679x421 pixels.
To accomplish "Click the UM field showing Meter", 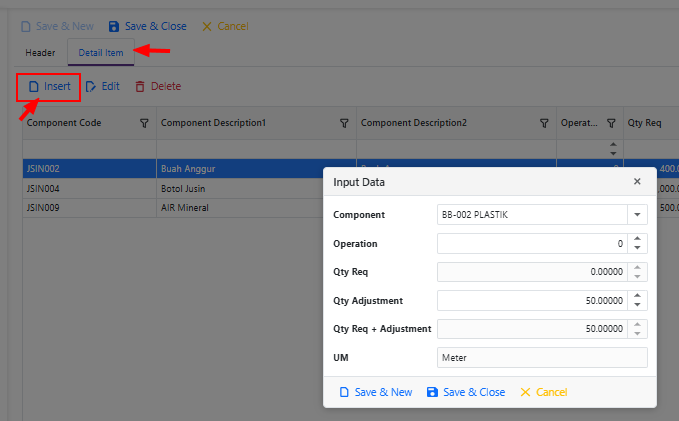I will [542, 358].
